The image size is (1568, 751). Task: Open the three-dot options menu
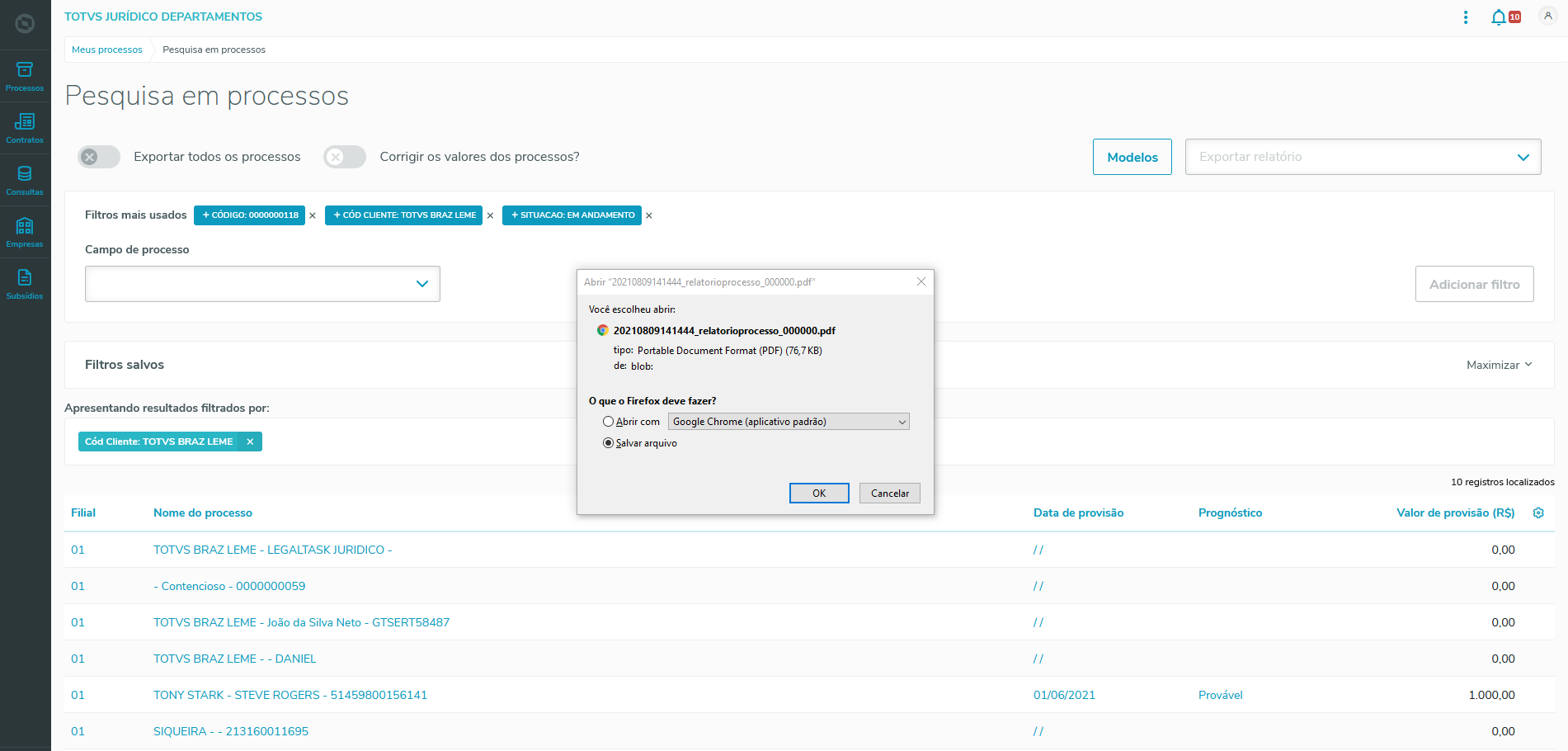point(1466,17)
